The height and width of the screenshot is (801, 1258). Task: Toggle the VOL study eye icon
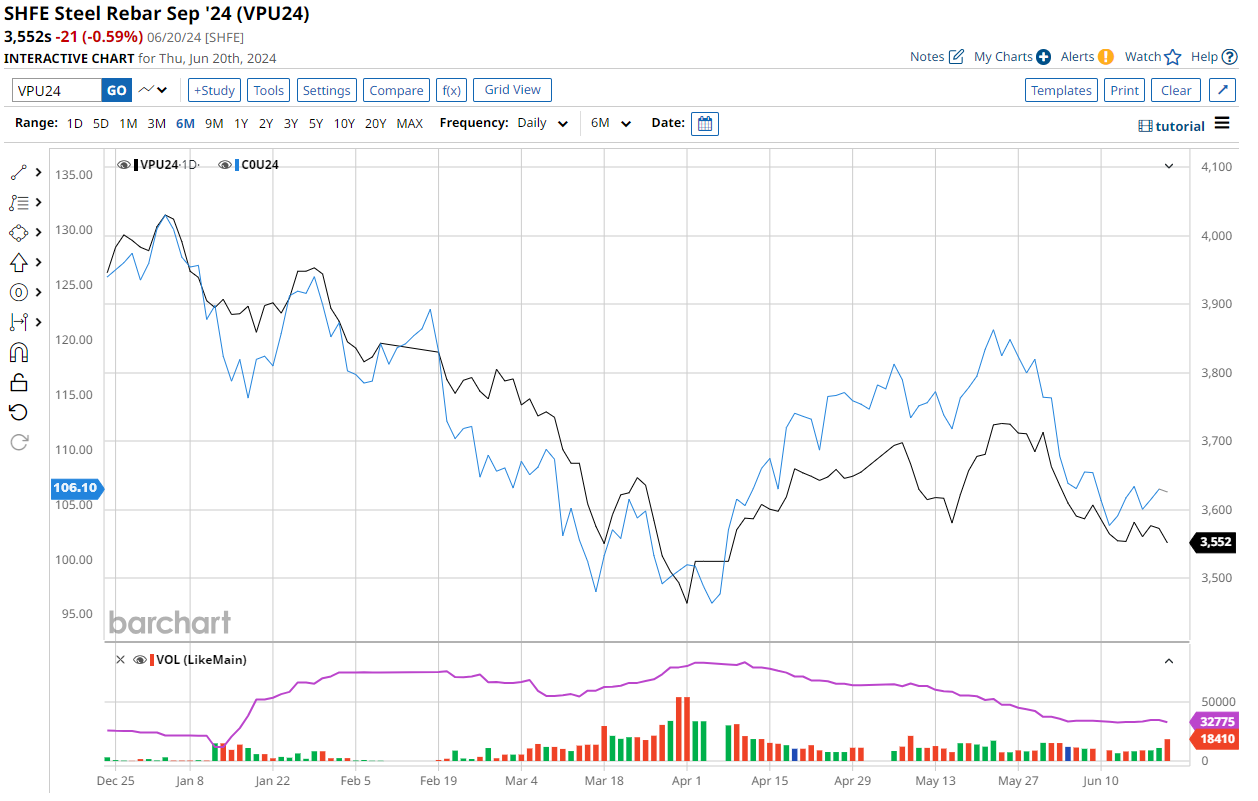pyautogui.click(x=139, y=660)
